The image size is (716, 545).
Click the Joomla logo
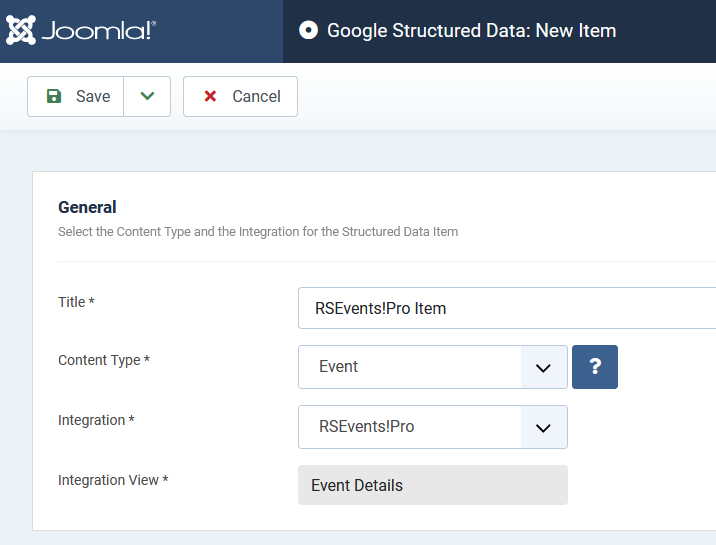(x=80, y=30)
